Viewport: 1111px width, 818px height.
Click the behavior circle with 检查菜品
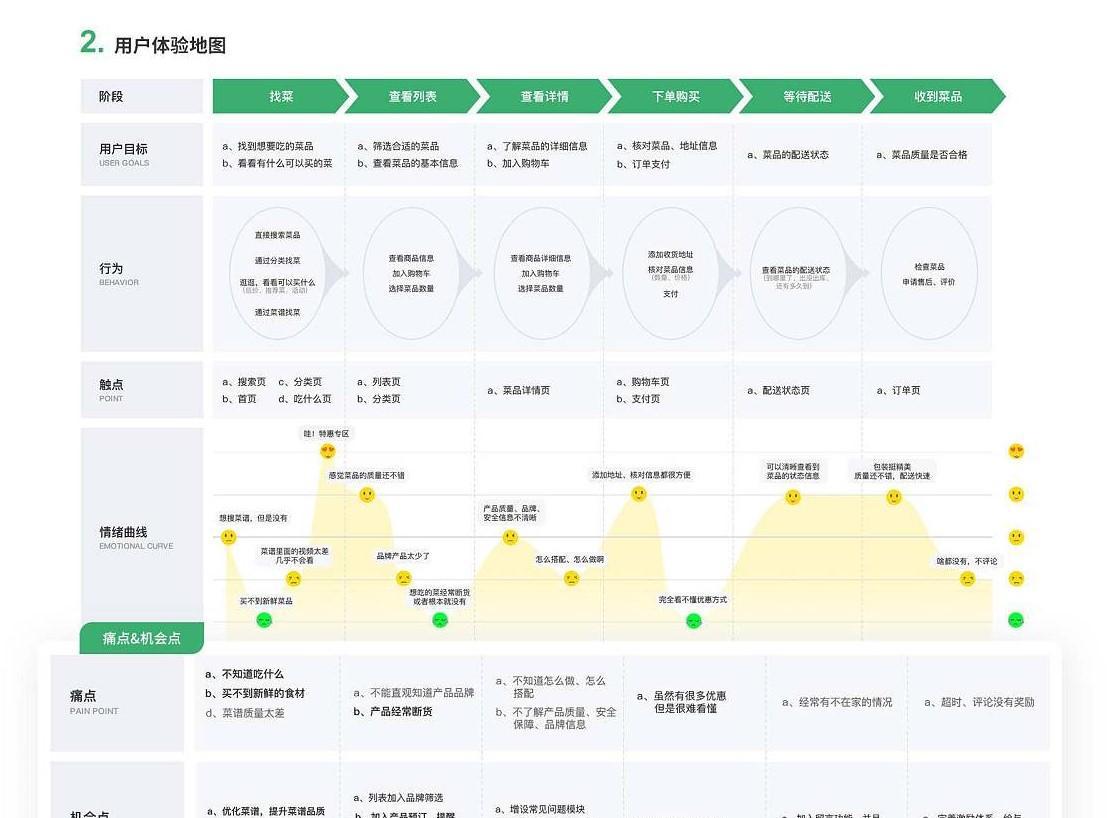929,273
